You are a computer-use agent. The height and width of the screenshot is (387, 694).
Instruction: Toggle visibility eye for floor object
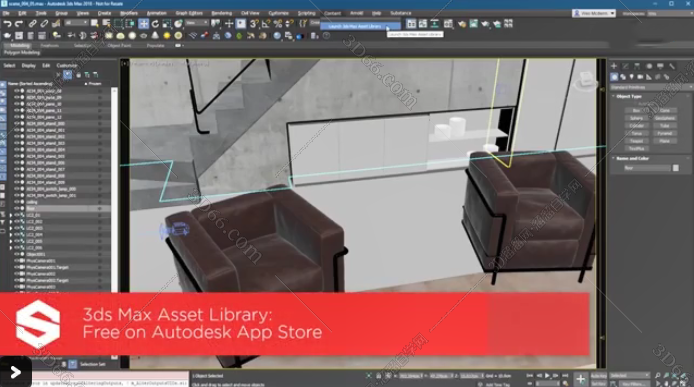pyautogui.click(x=17, y=208)
